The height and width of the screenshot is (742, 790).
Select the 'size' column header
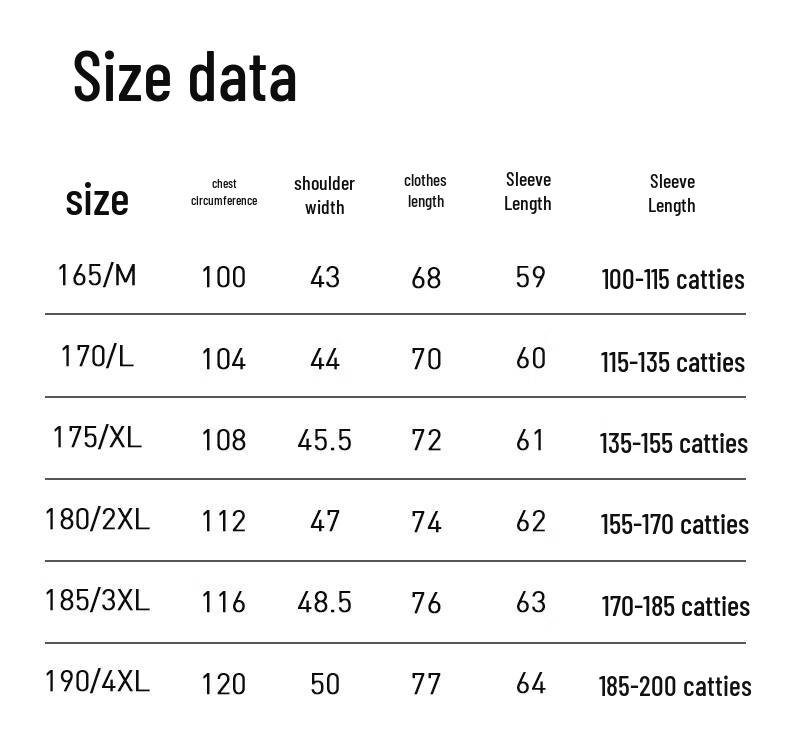(97, 200)
